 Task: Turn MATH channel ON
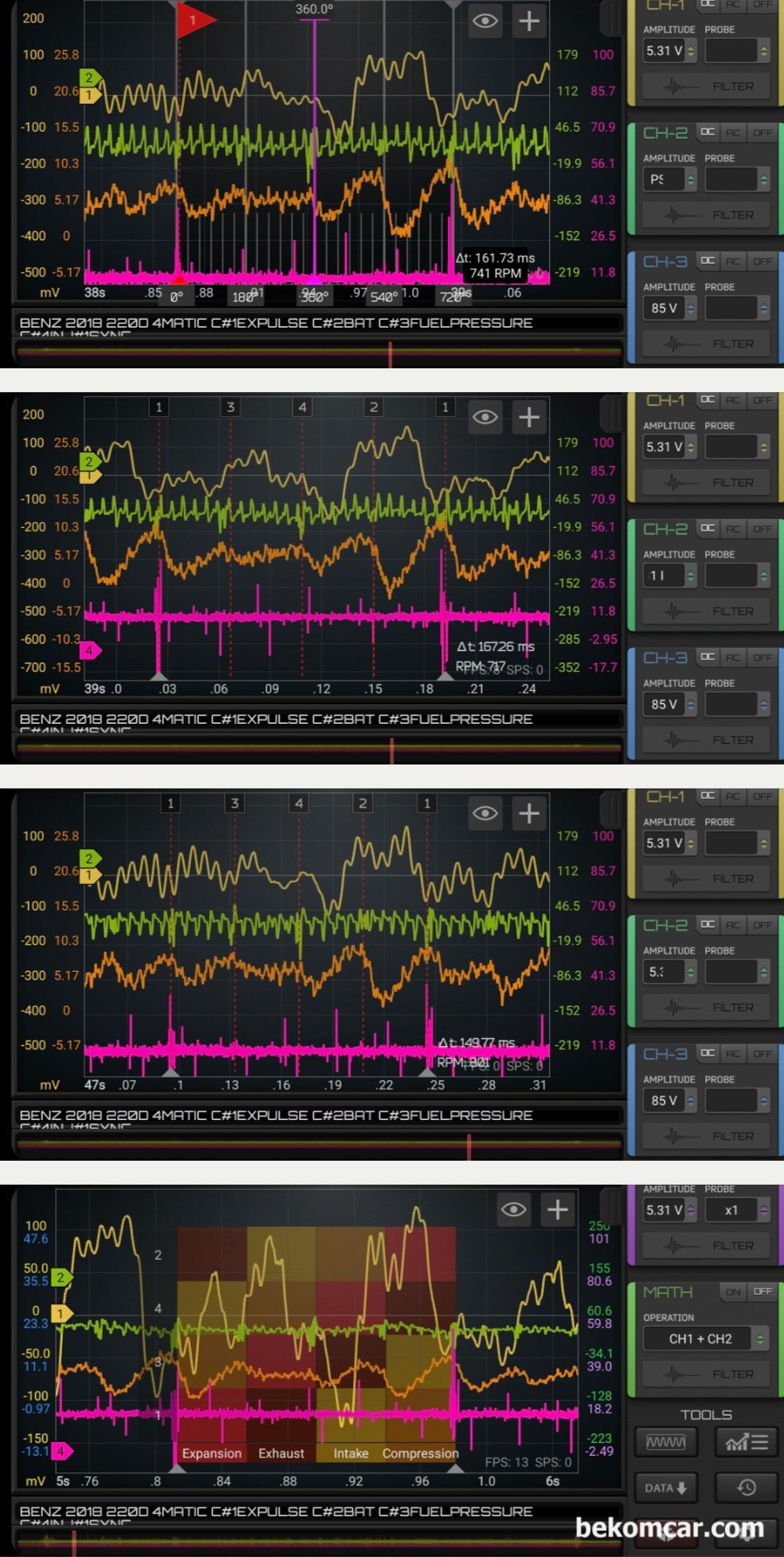pyautogui.click(x=733, y=1292)
